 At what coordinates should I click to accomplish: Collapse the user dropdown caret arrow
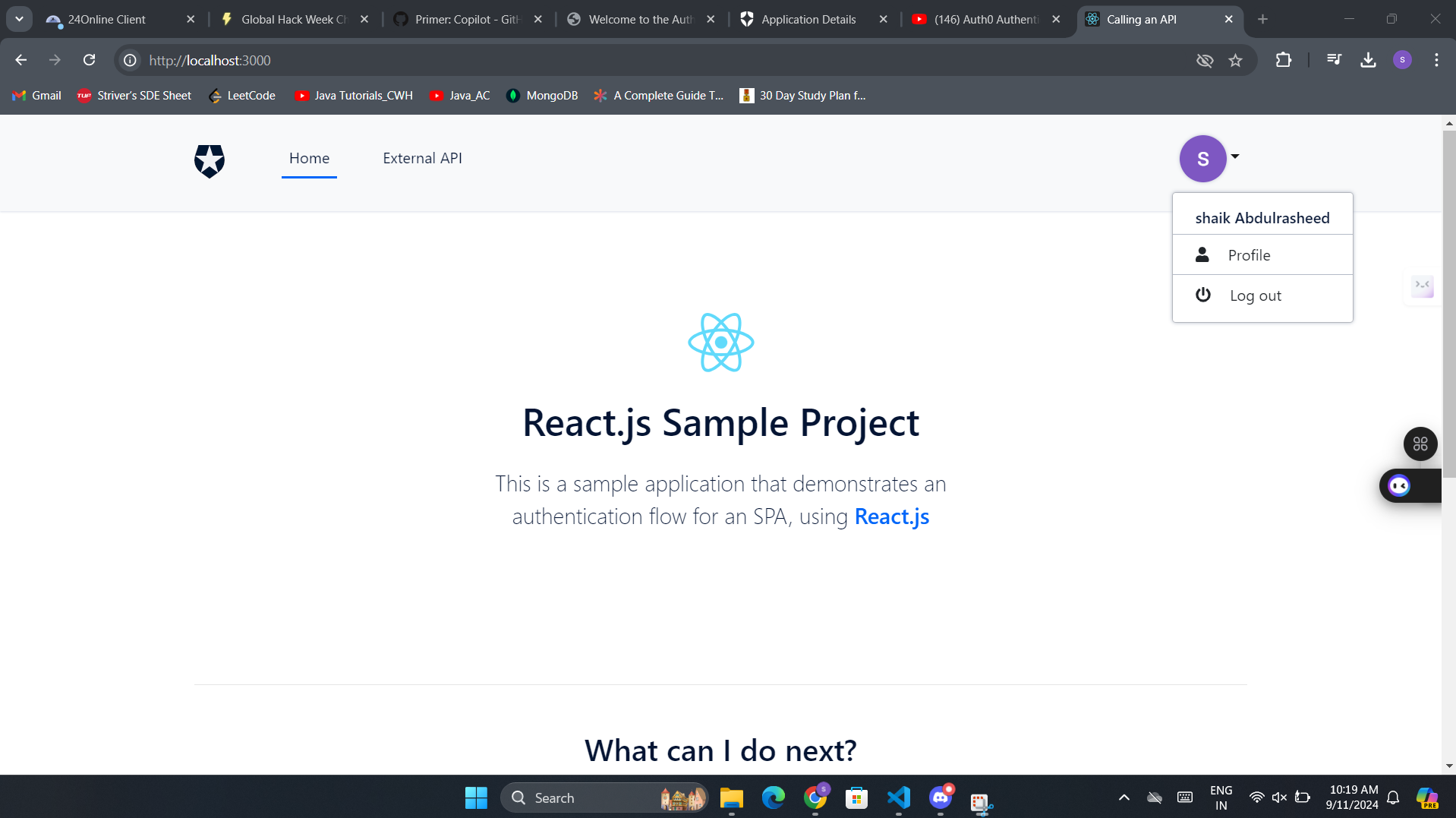click(1235, 156)
